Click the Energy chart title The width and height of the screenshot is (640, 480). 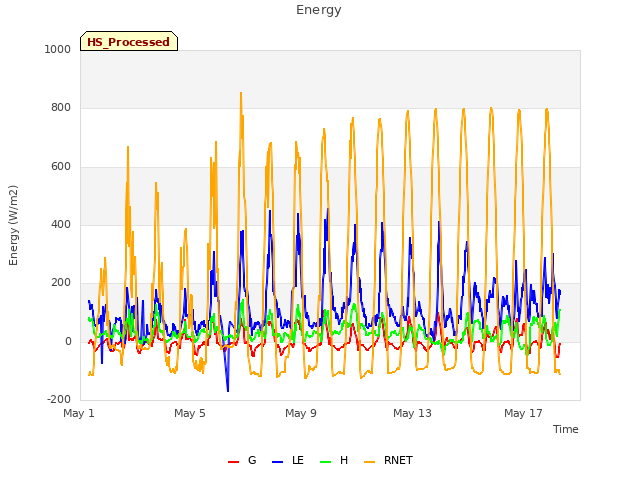click(319, 10)
